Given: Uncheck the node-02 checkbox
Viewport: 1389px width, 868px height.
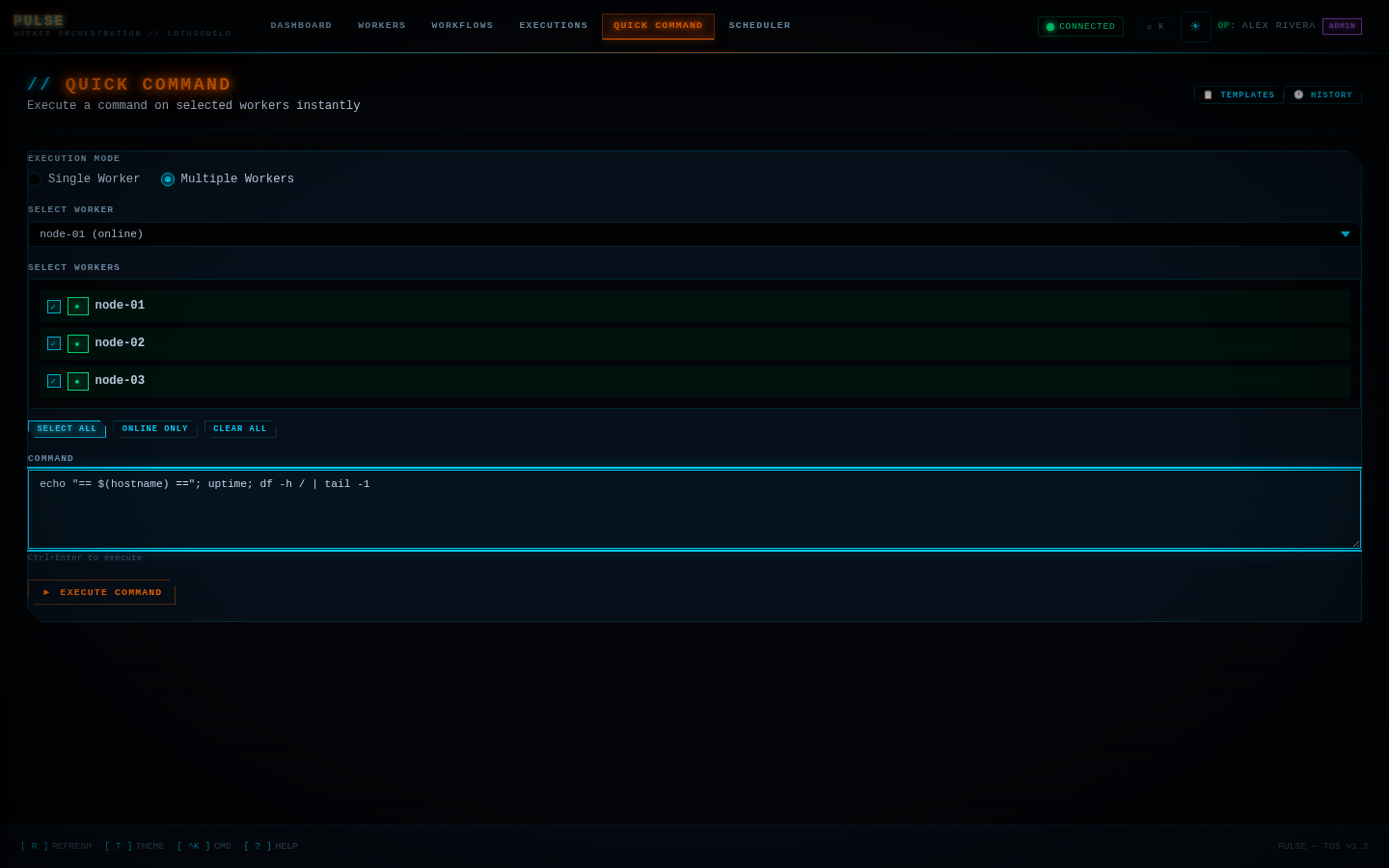Looking at the screenshot, I should 54,344.
